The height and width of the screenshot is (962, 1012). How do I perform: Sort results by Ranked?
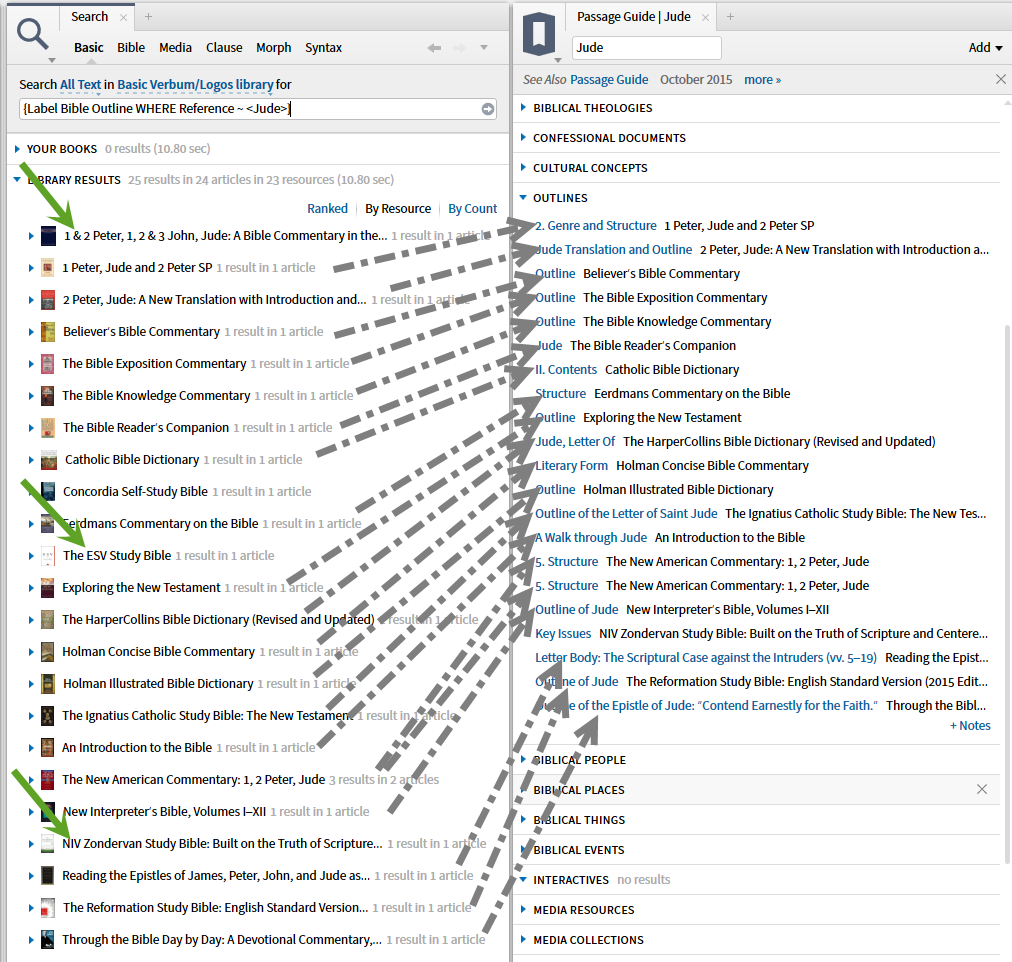(x=328, y=208)
